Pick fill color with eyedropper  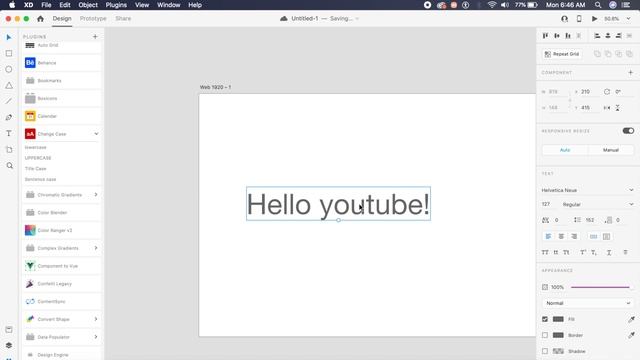(x=631, y=319)
